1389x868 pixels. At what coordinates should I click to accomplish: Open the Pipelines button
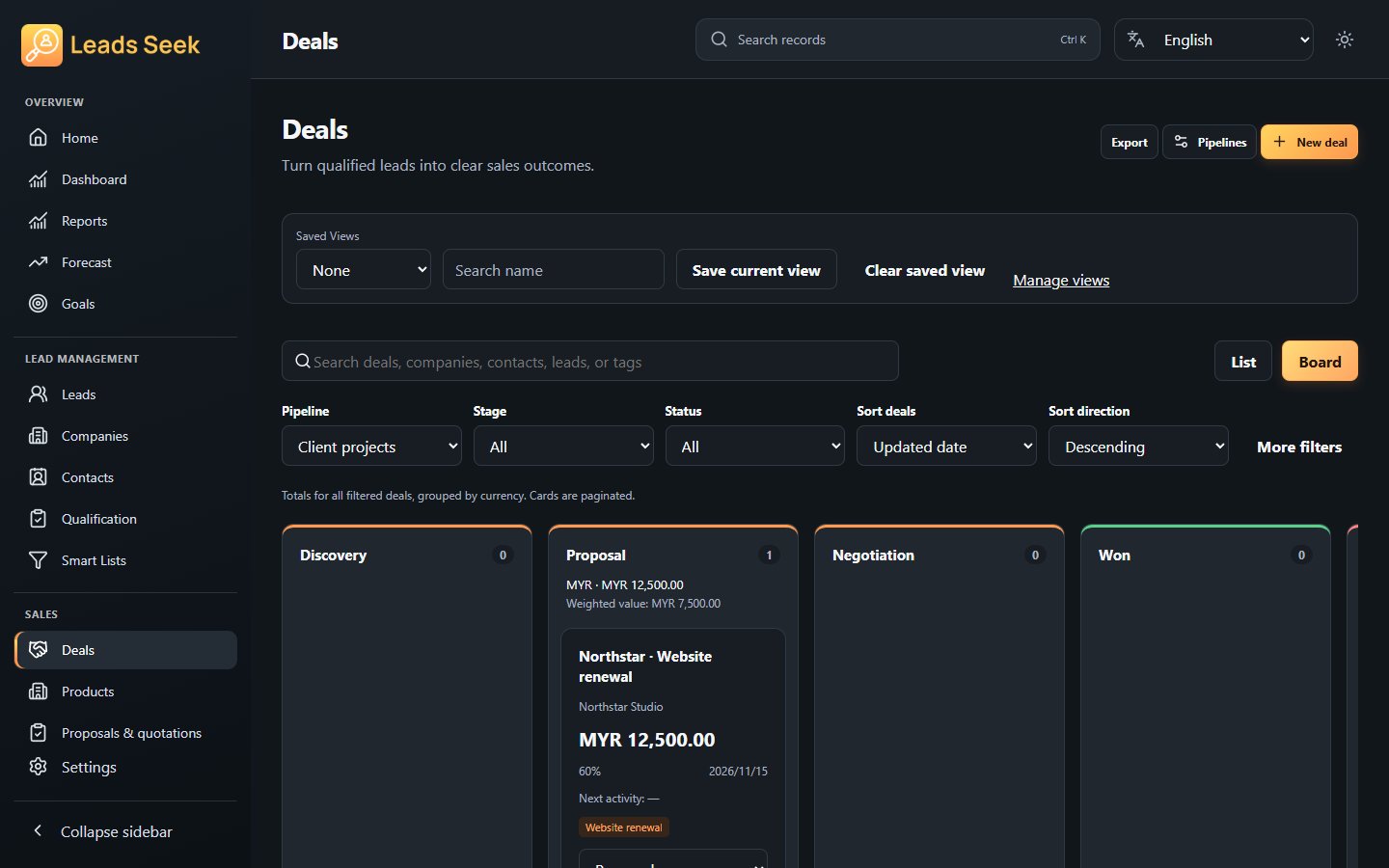point(1210,142)
